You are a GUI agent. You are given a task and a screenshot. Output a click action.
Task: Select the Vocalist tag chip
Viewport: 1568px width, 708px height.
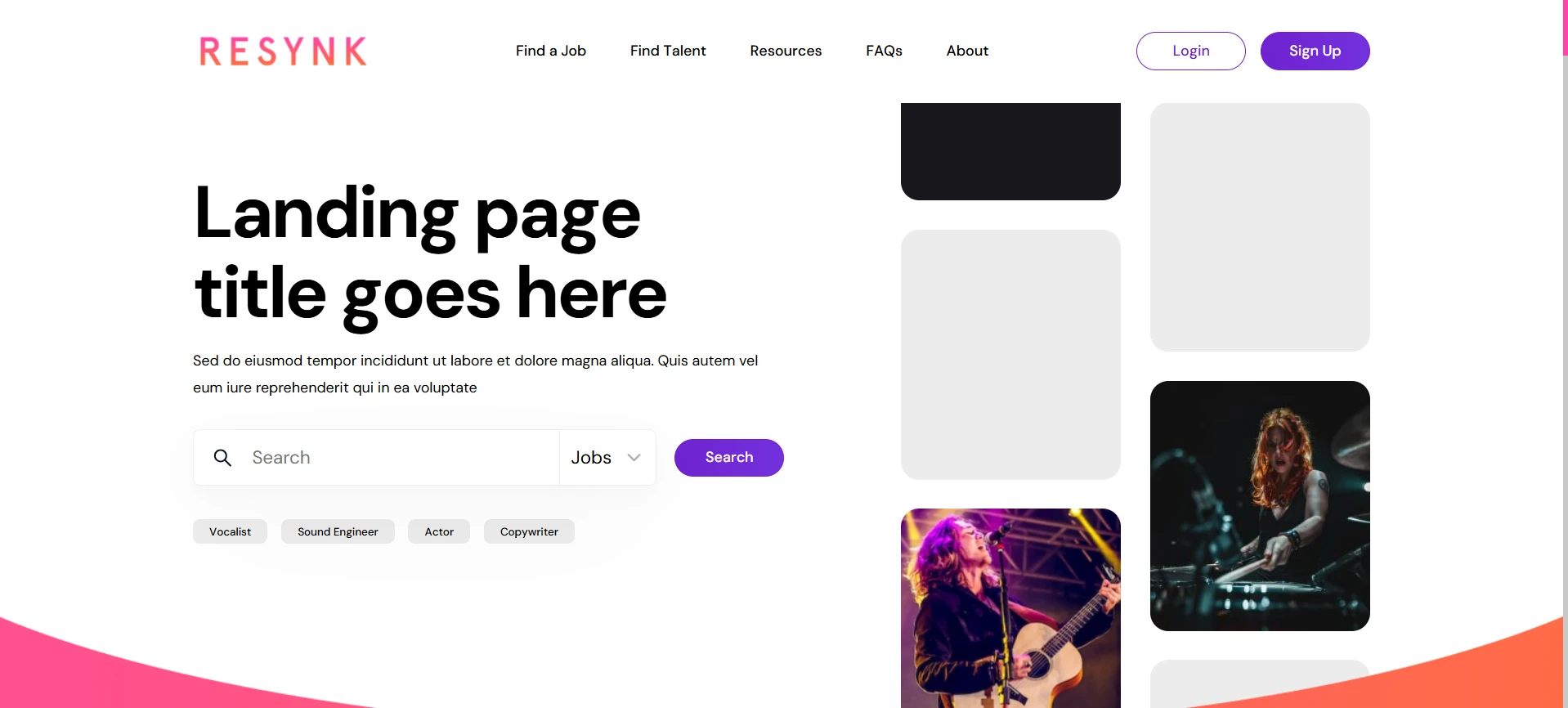[x=230, y=531]
